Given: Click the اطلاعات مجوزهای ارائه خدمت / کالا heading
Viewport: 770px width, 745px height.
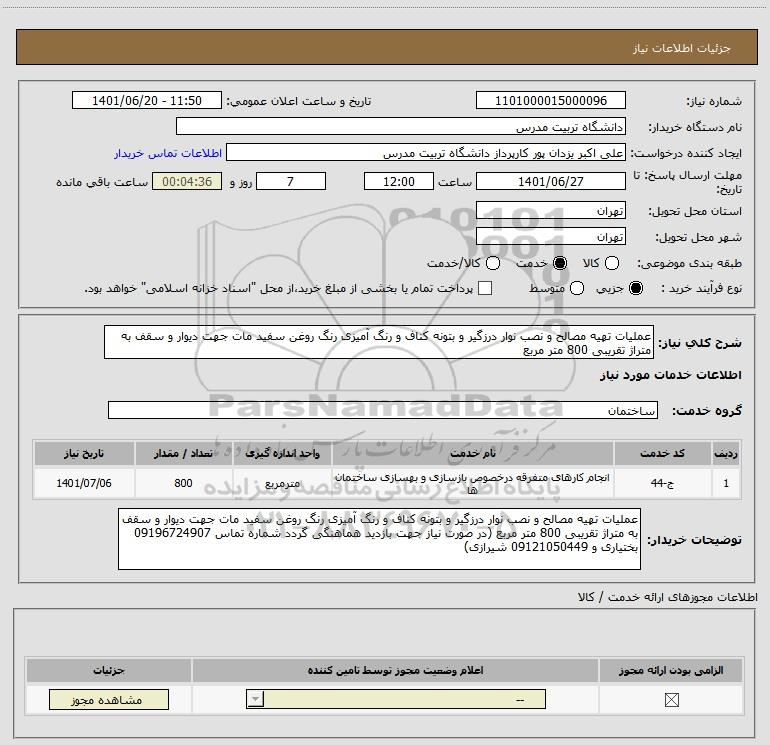Looking at the screenshot, I should (667, 597).
